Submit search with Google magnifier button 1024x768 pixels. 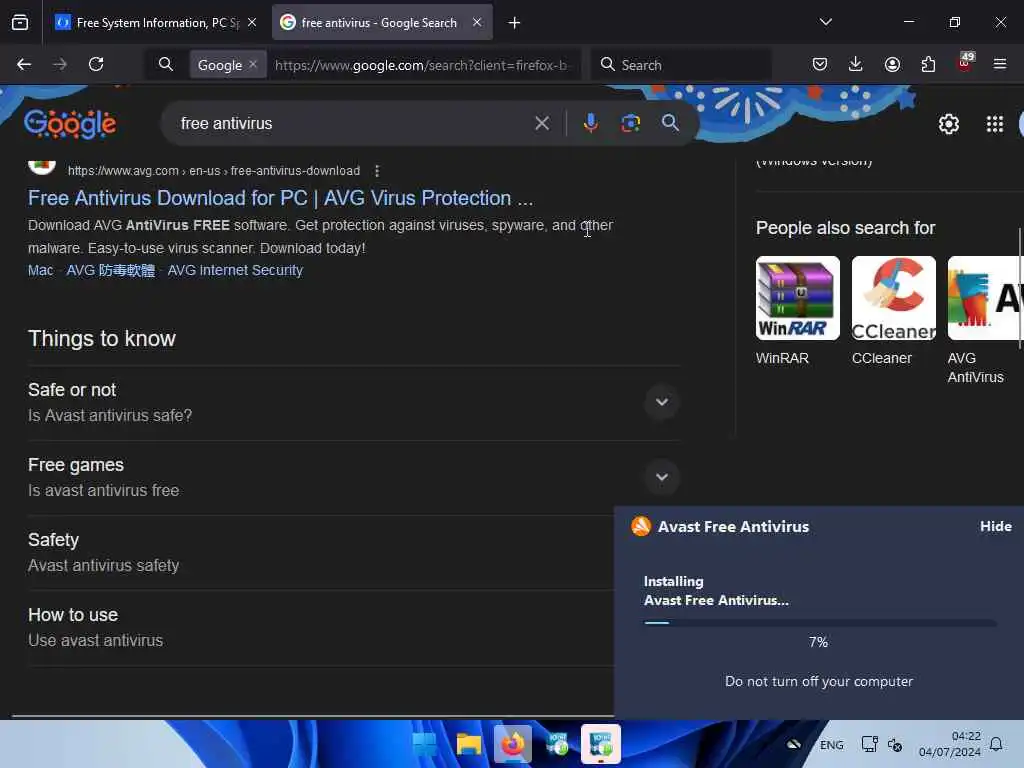pos(670,123)
